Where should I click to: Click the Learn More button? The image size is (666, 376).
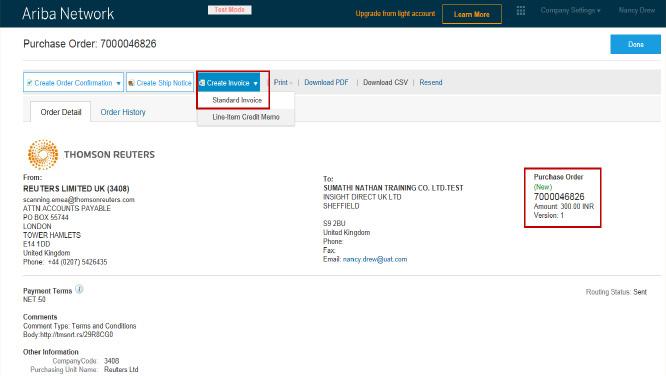[471, 14]
